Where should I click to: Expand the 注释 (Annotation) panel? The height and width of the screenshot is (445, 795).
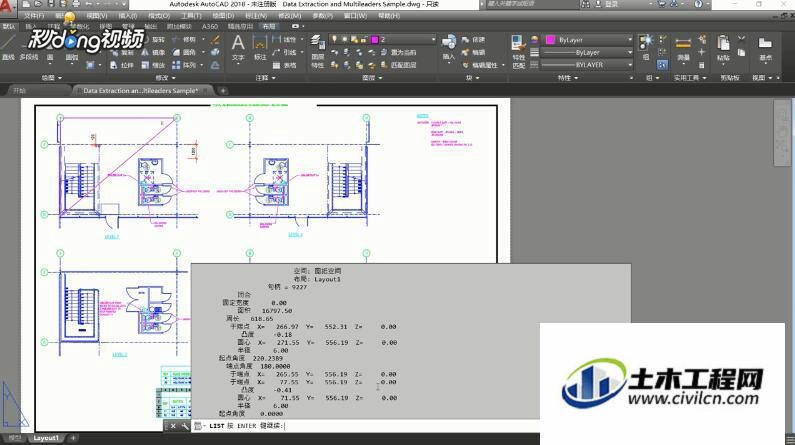pos(266,78)
